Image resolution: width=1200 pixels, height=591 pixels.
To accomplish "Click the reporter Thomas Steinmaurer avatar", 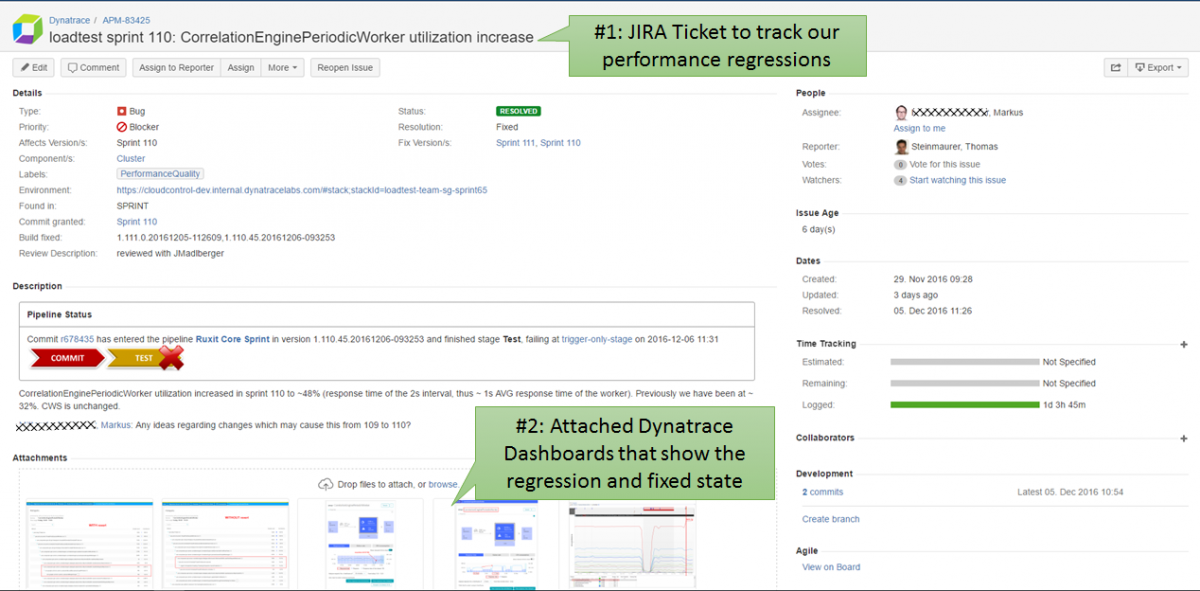I will [x=901, y=147].
